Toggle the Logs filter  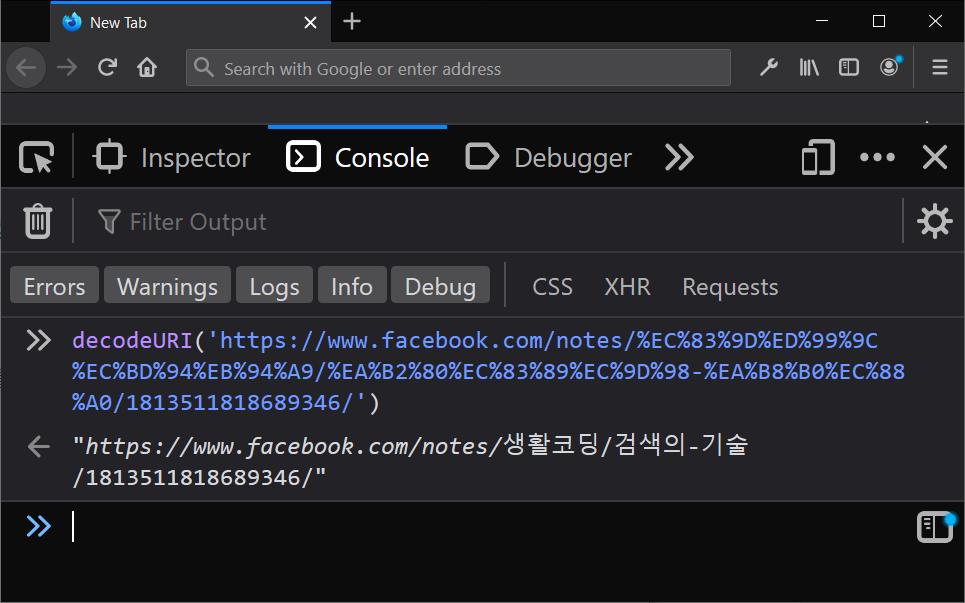tap(274, 287)
